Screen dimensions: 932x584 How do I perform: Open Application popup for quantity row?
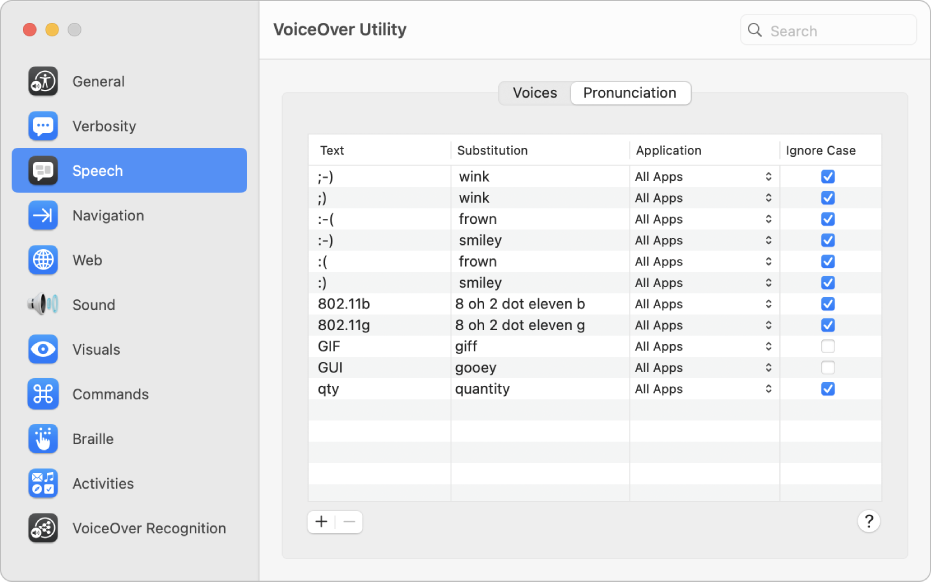704,389
